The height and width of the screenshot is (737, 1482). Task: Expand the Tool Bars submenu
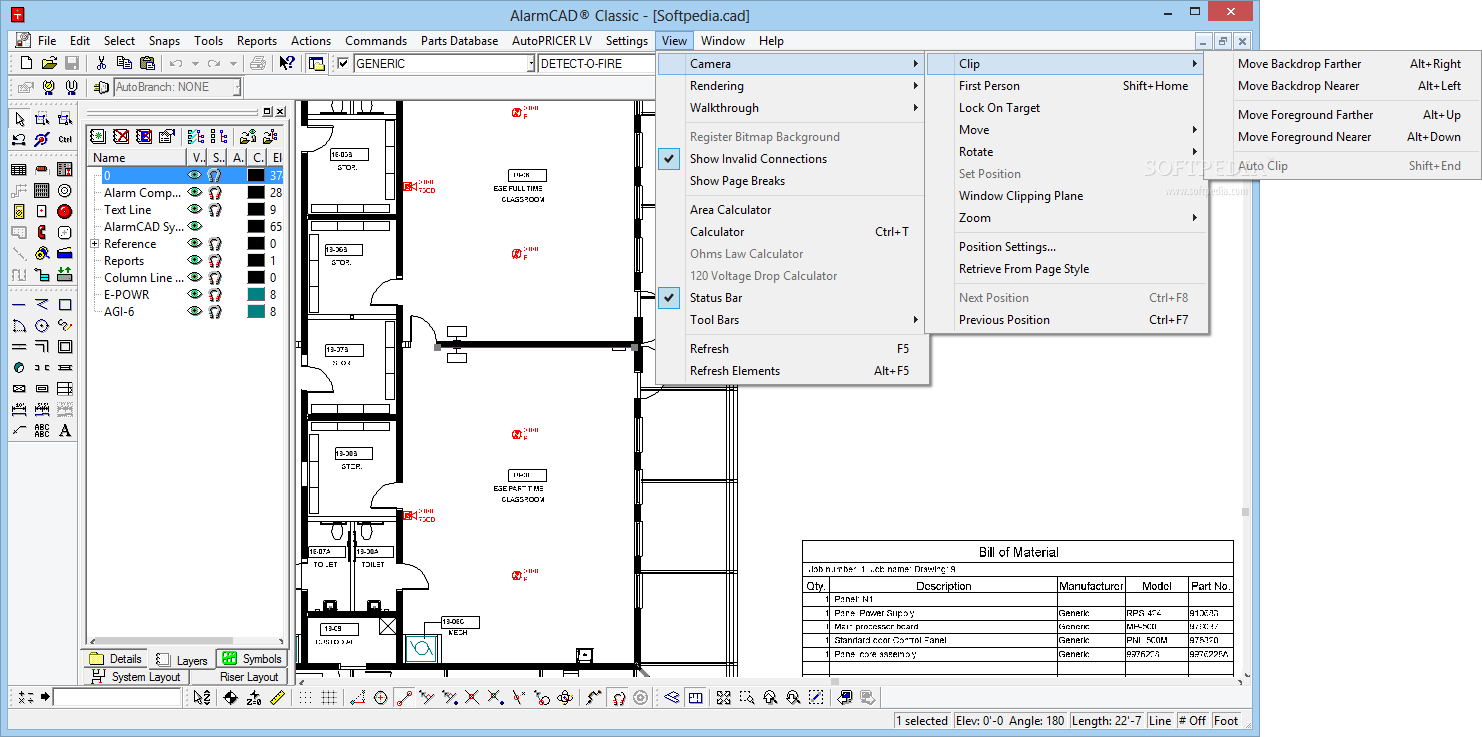click(x=794, y=320)
